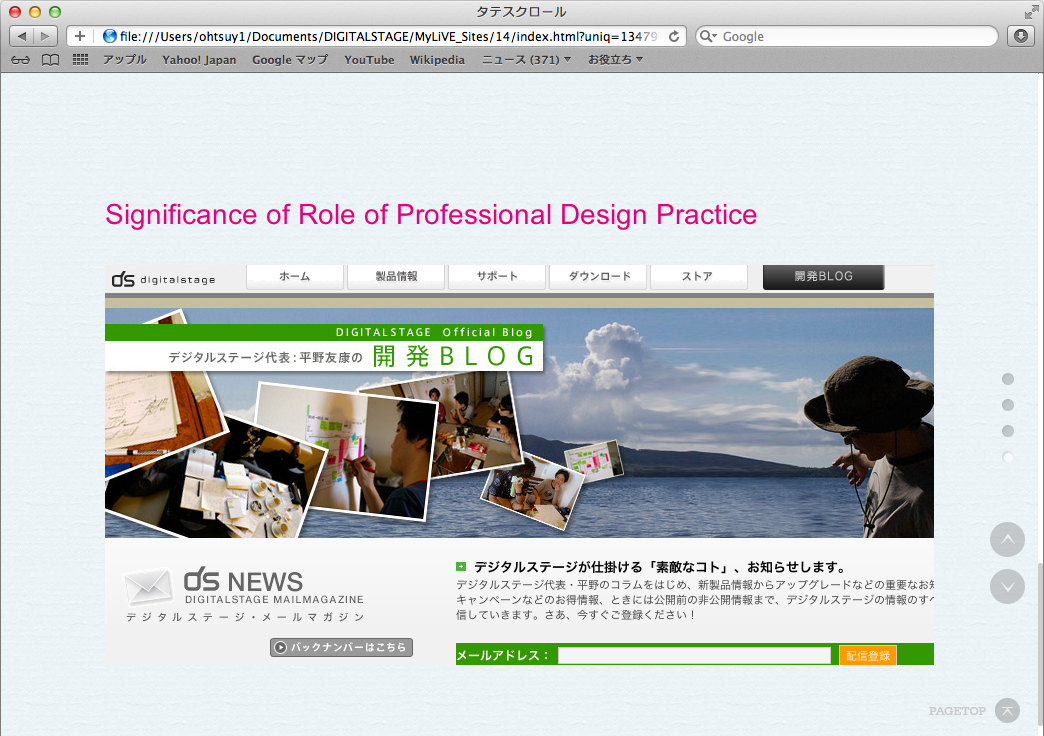
Task: Show bookmarks book icon
Action: click(x=51, y=60)
